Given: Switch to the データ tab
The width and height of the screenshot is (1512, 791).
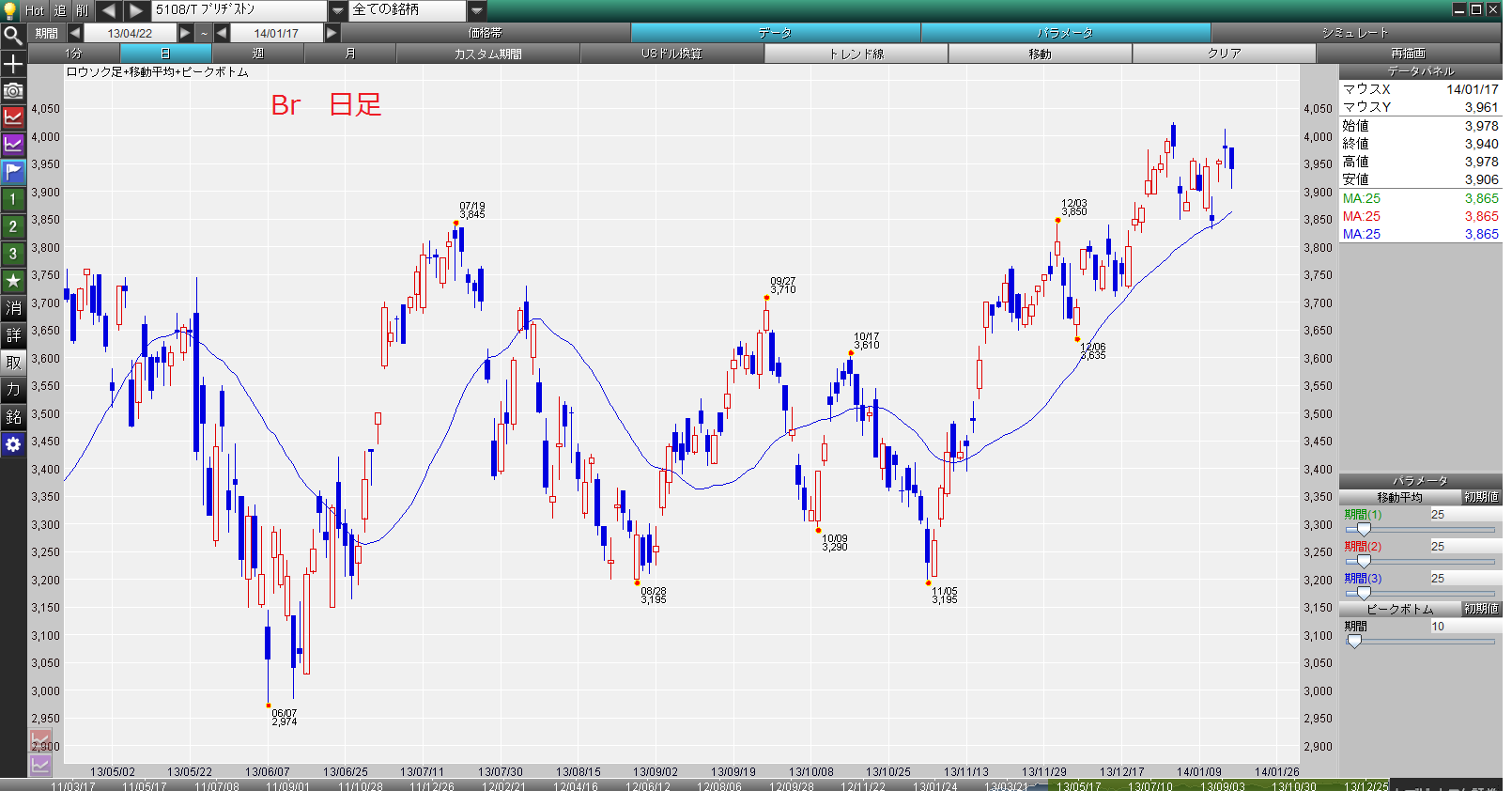Looking at the screenshot, I should pyautogui.click(x=775, y=33).
